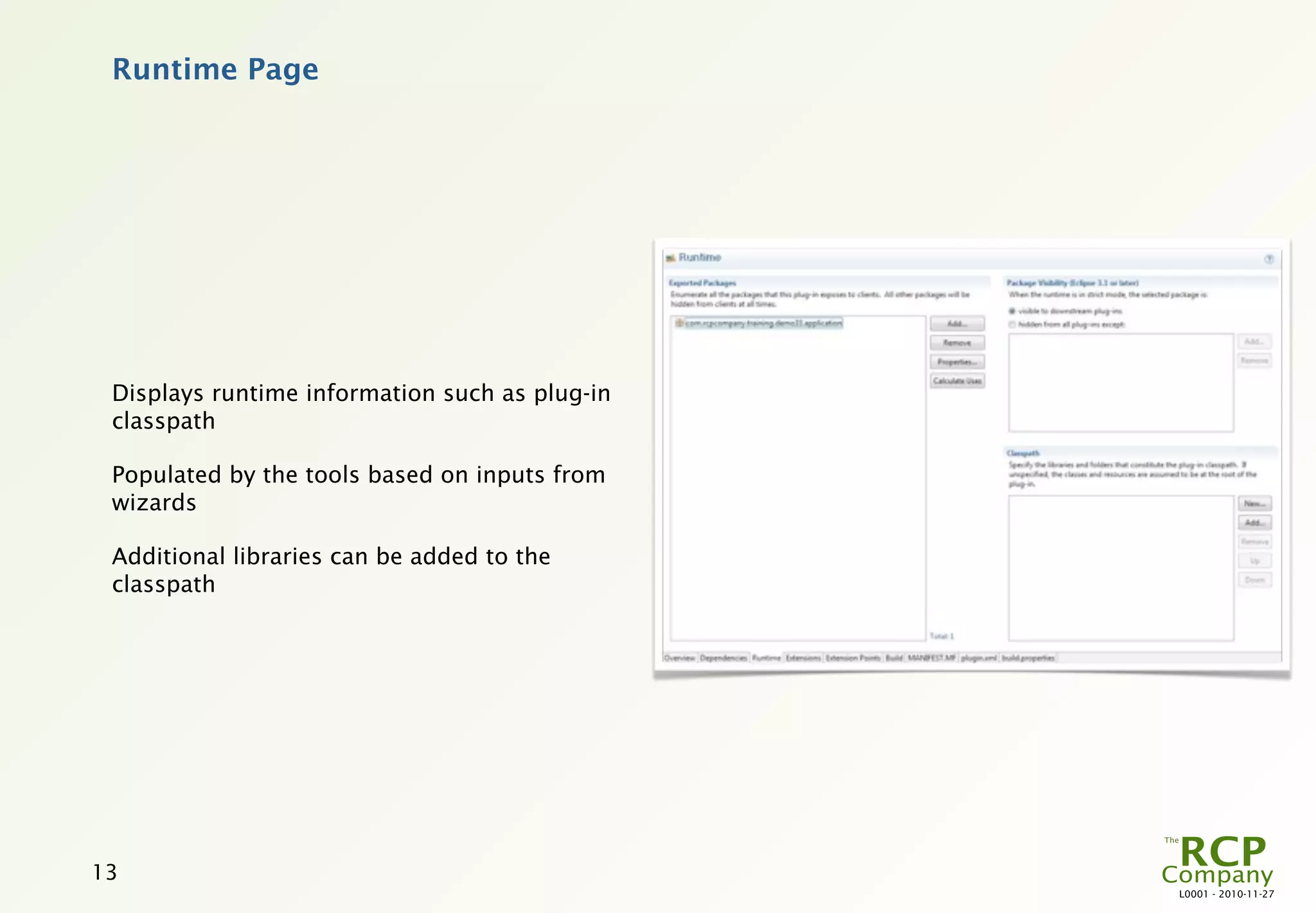The width and height of the screenshot is (1316, 913).
Task: Click inside the Classpath libraries list box
Action: 1121,568
